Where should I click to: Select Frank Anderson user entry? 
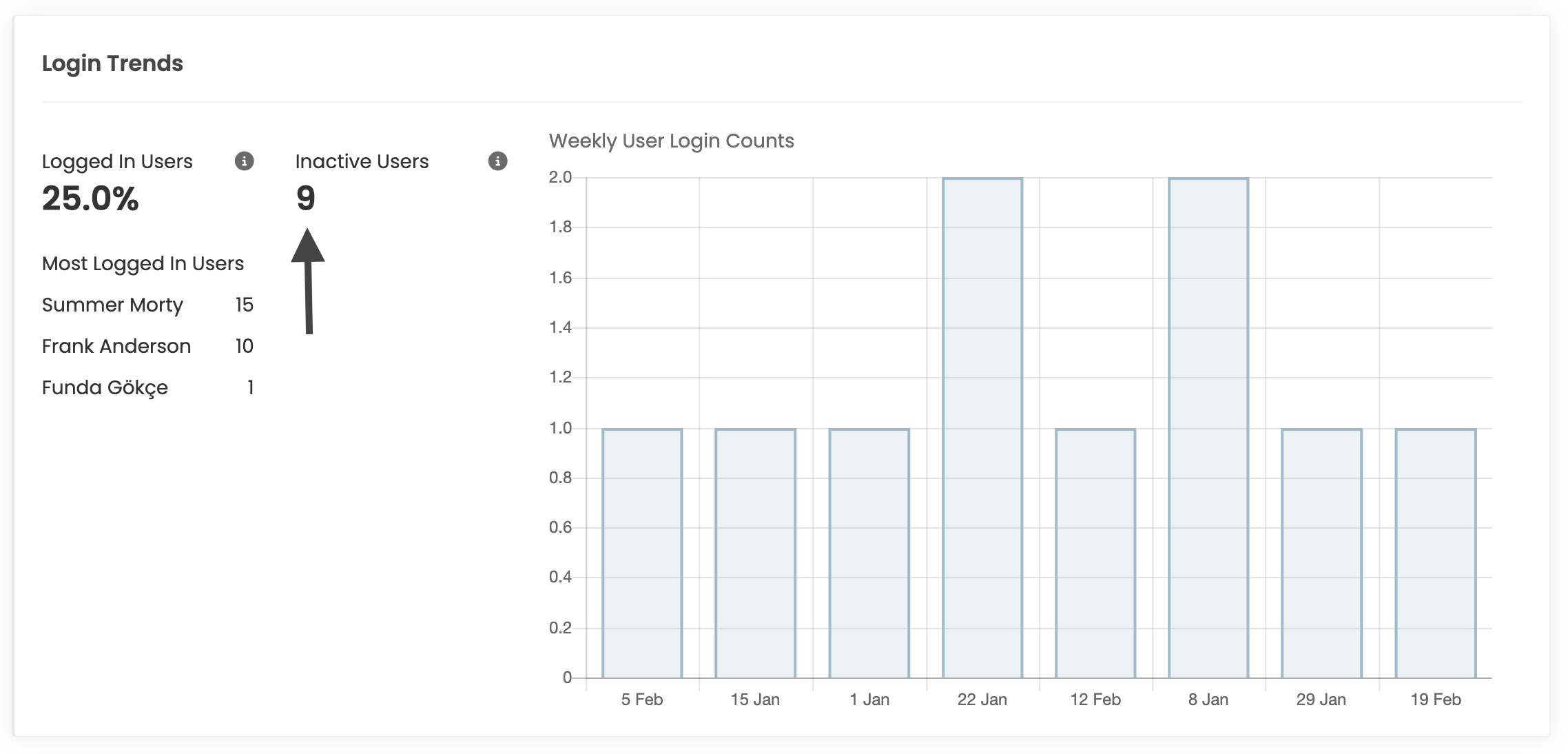click(116, 346)
